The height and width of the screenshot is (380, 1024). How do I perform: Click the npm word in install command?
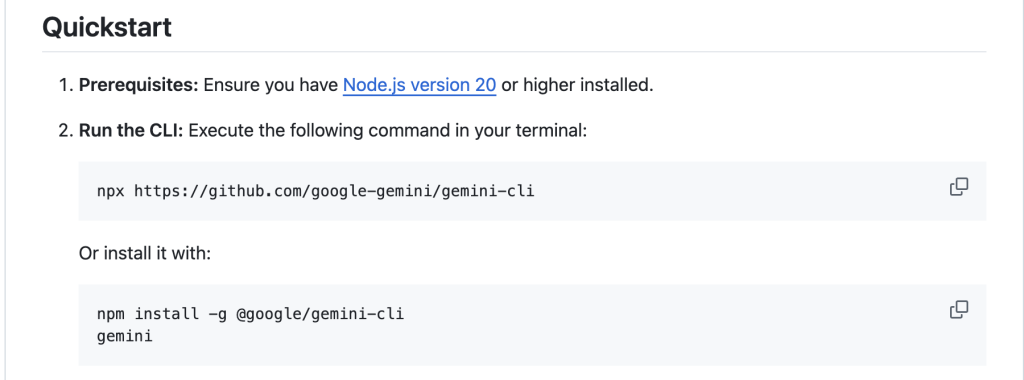coord(110,315)
